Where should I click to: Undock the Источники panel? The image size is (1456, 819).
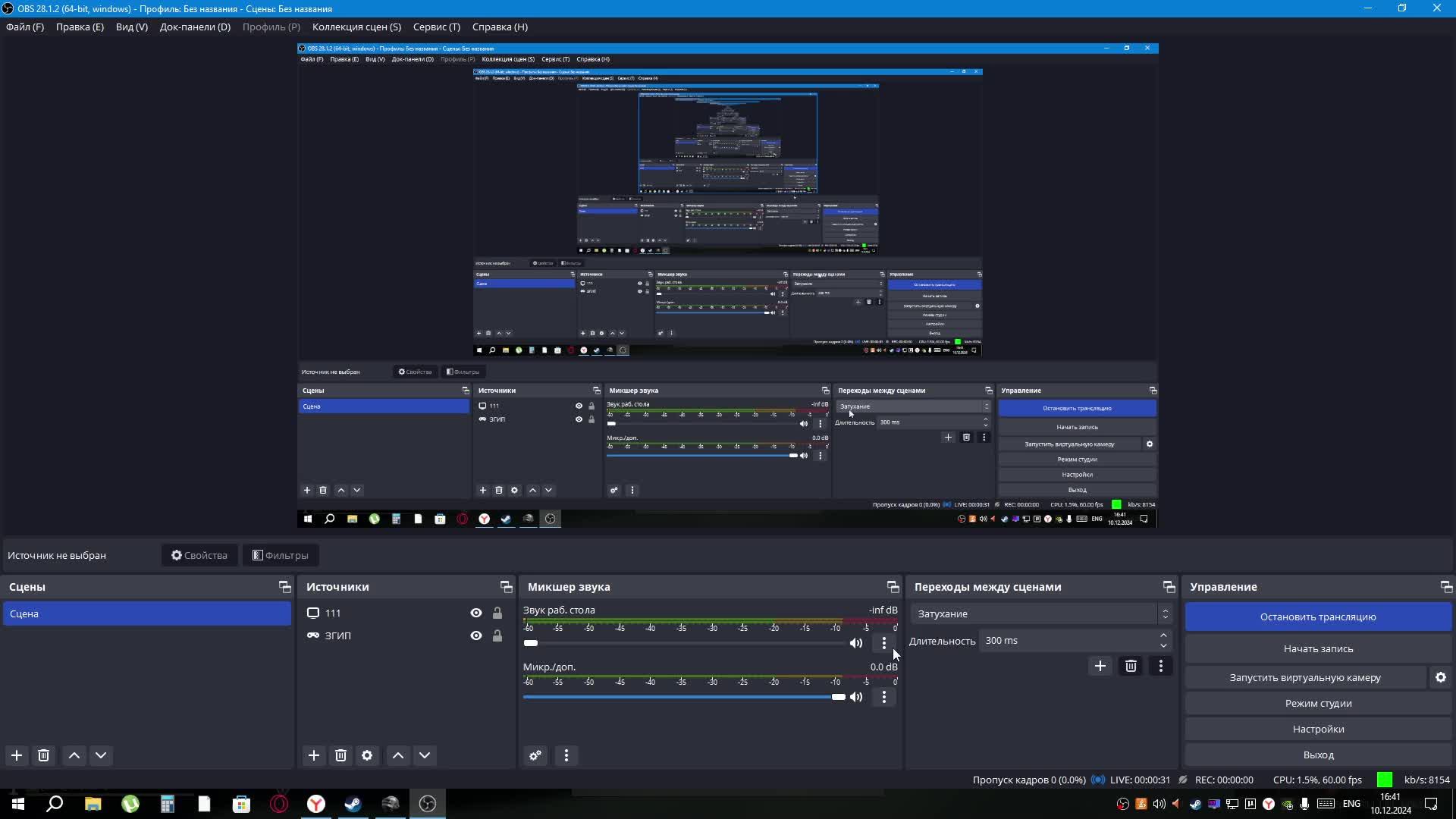(x=506, y=587)
